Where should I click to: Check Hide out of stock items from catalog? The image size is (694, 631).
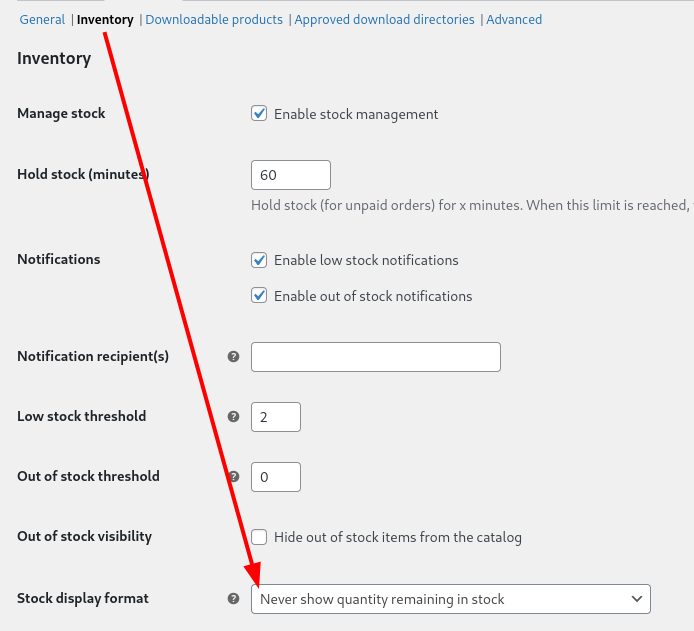coord(259,537)
